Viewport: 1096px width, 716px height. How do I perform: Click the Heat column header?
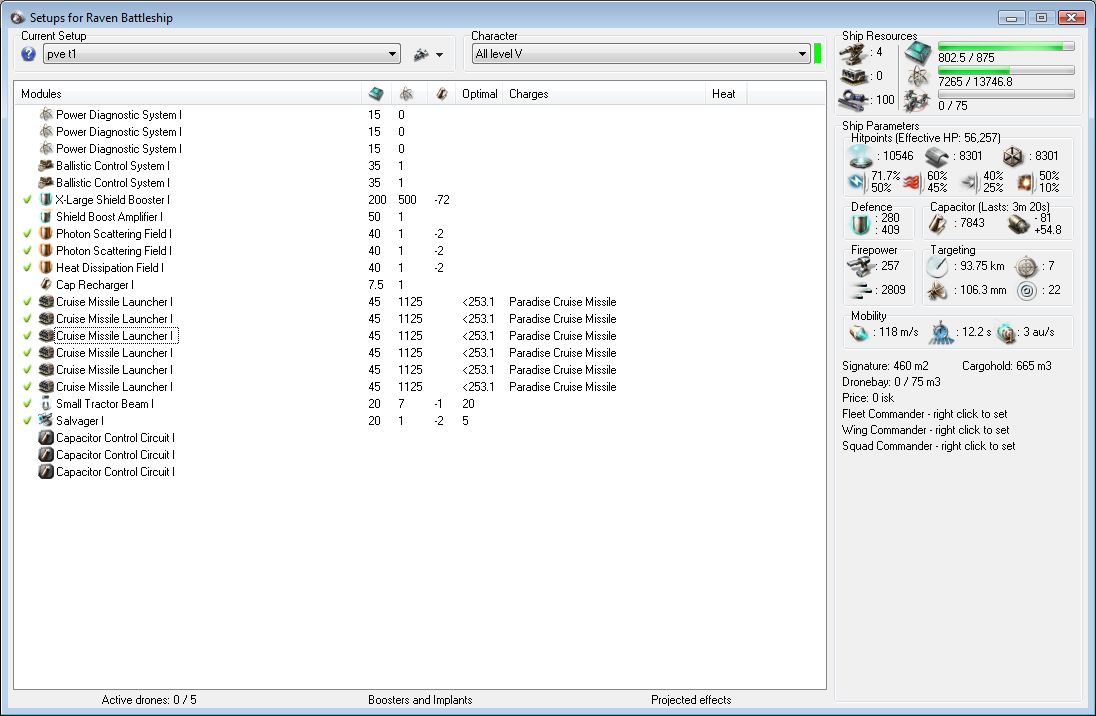[726, 94]
